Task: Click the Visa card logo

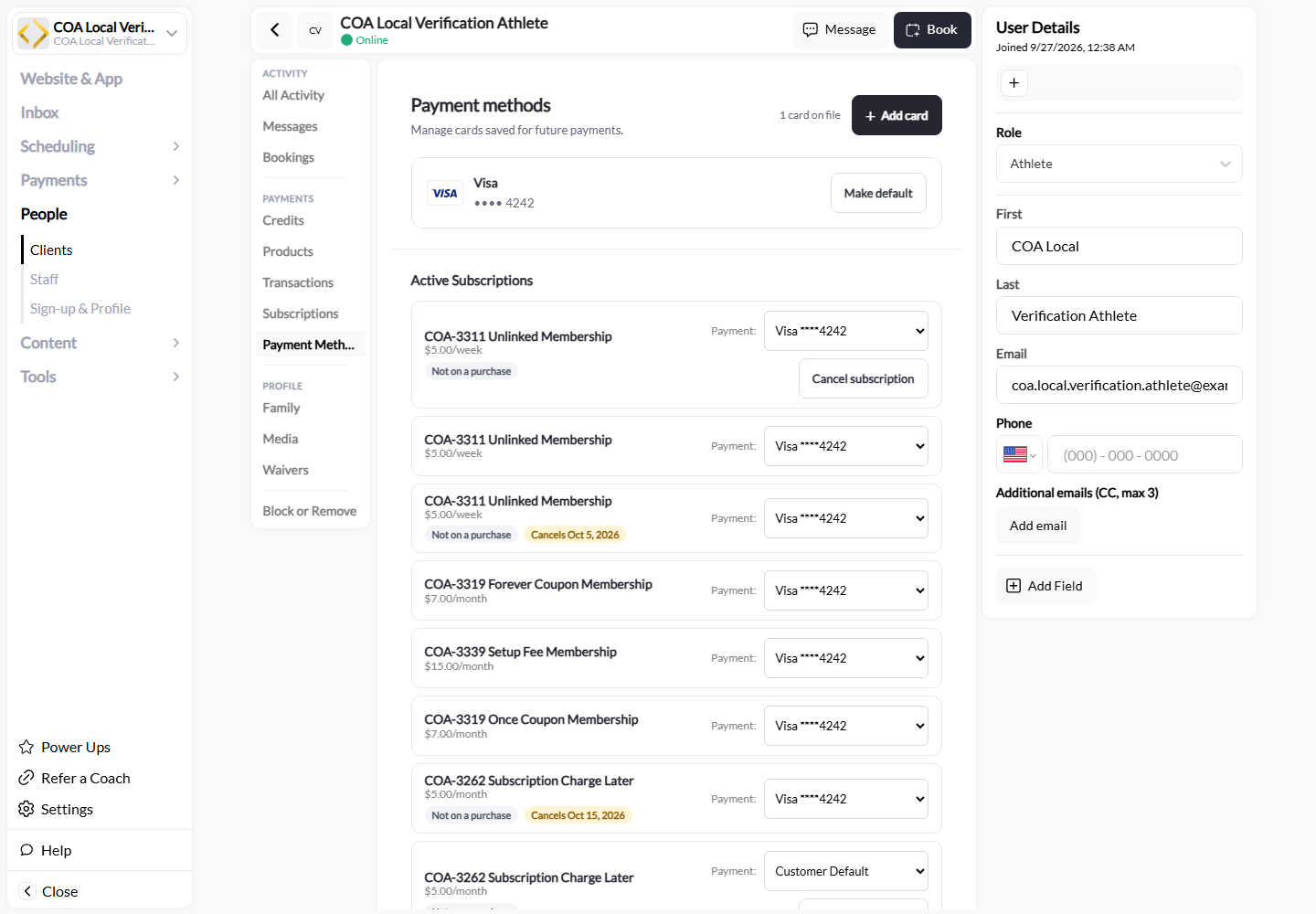Action: pyautogui.click(x=445, y=194)
